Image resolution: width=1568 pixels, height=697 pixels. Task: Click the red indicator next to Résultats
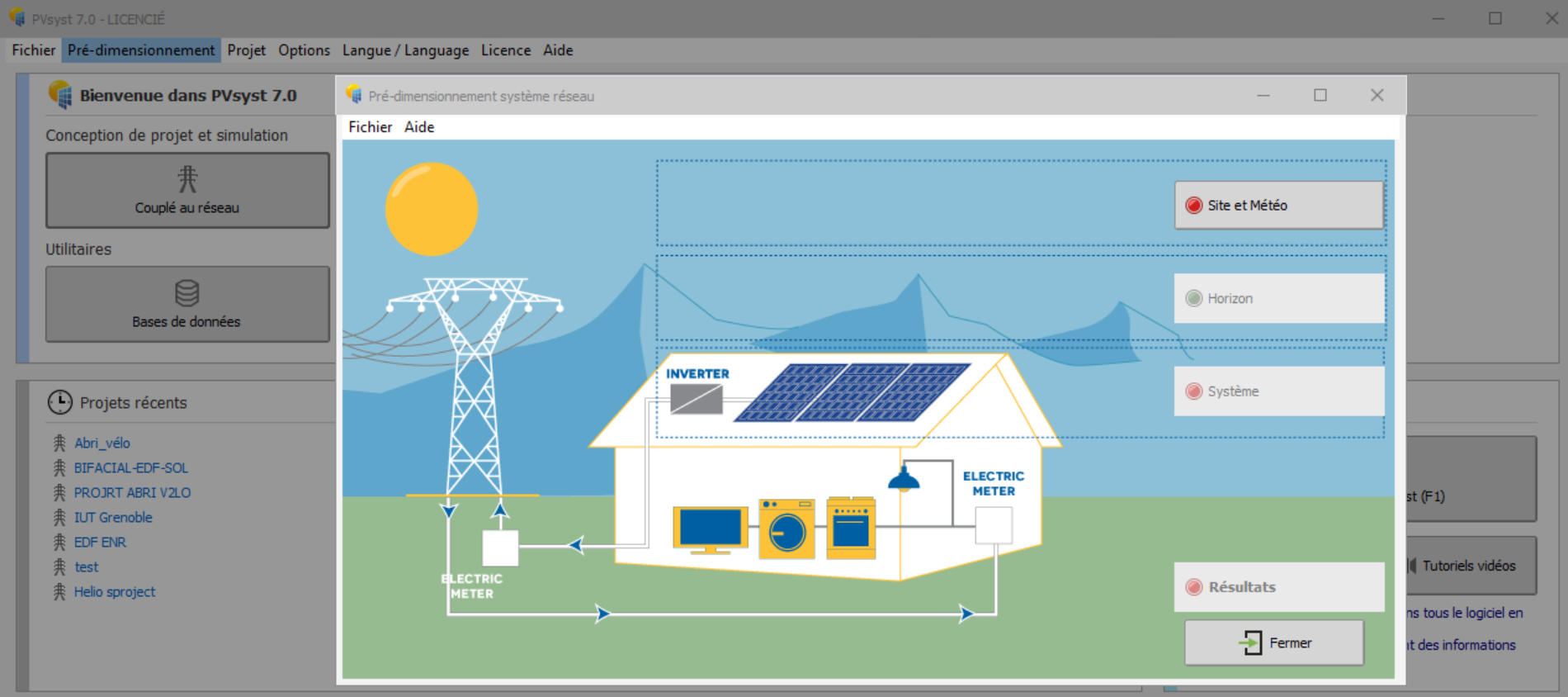pos(1193,587)
